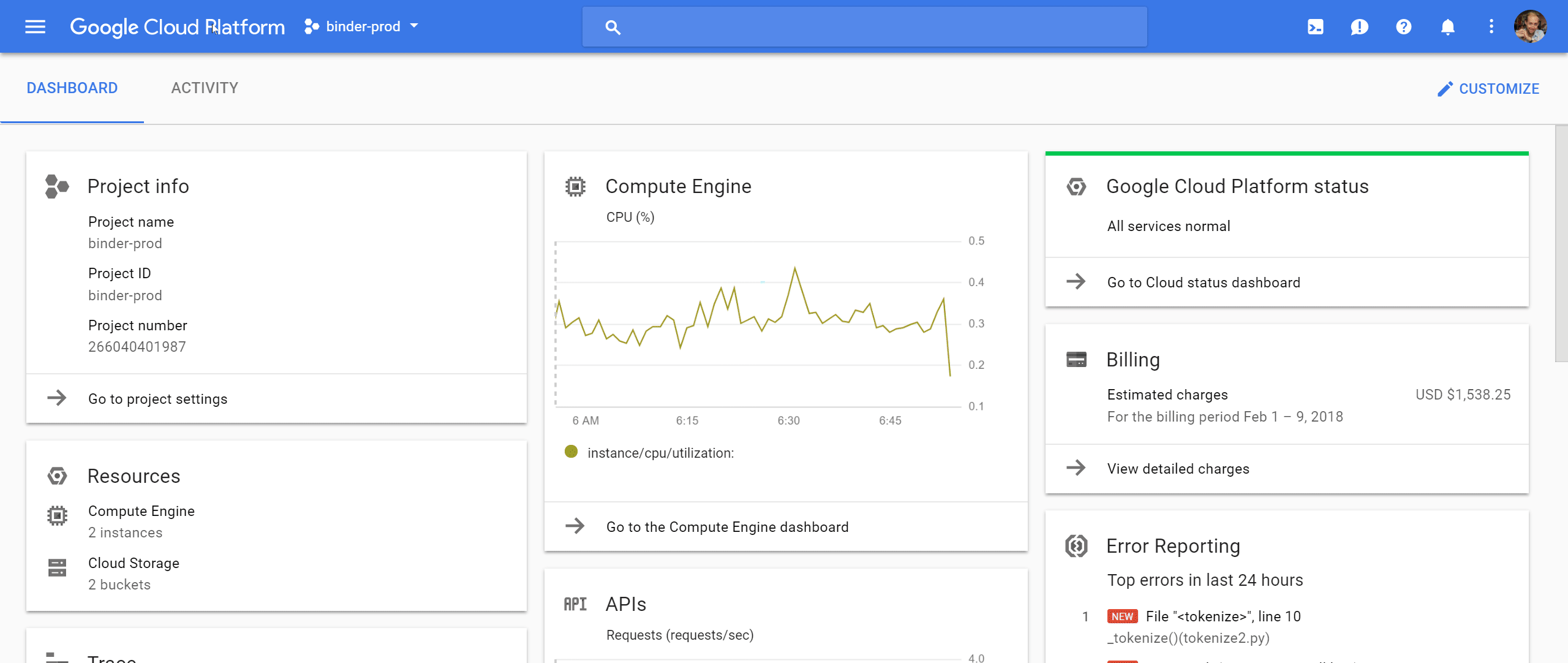The image size is (1568, 663).
Task: Click the instance/cpu/utilization legend color dot
Action: (571, 452)
